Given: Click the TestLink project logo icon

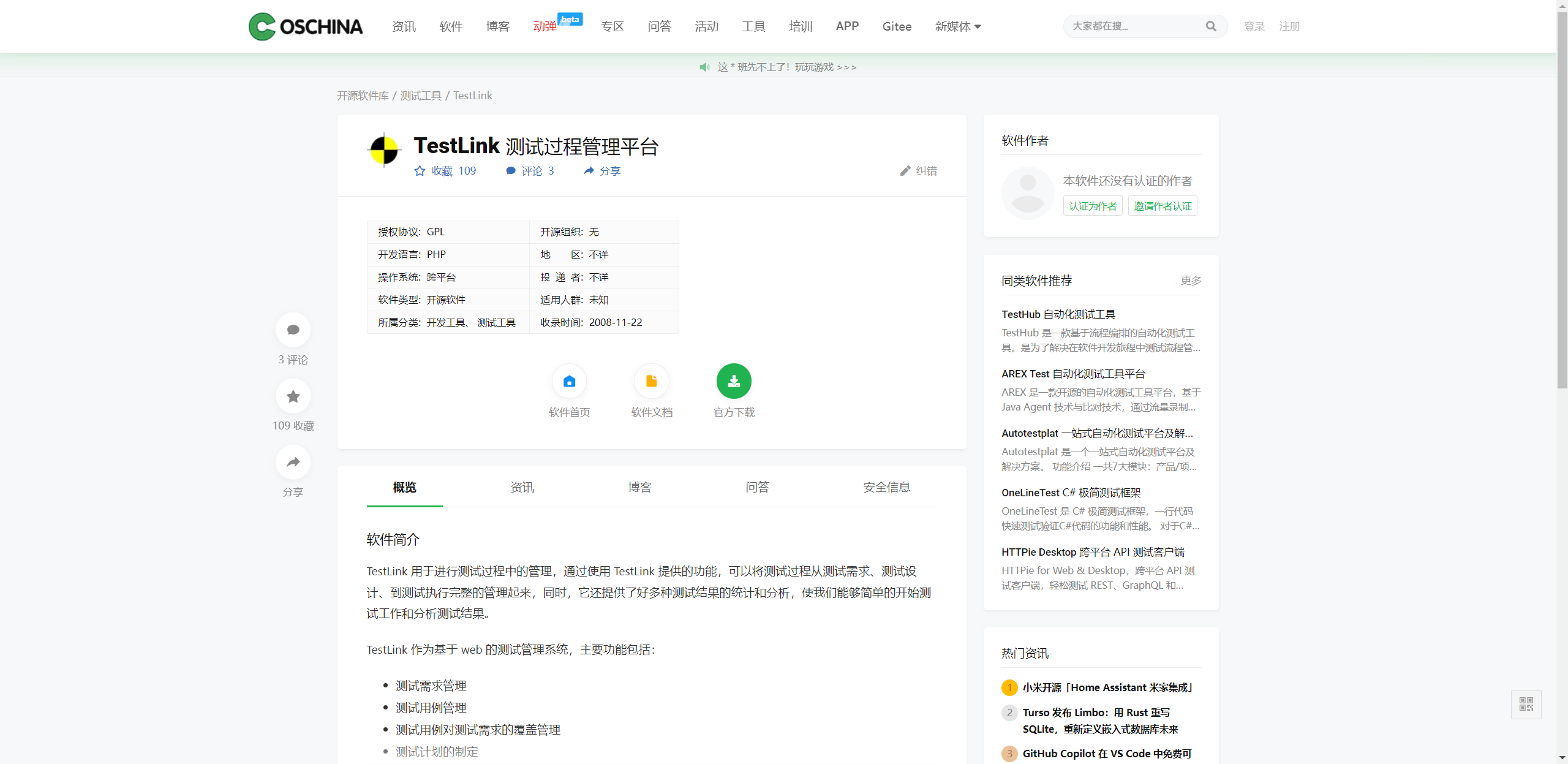Looking at the screenshot, I should [384, 149].
